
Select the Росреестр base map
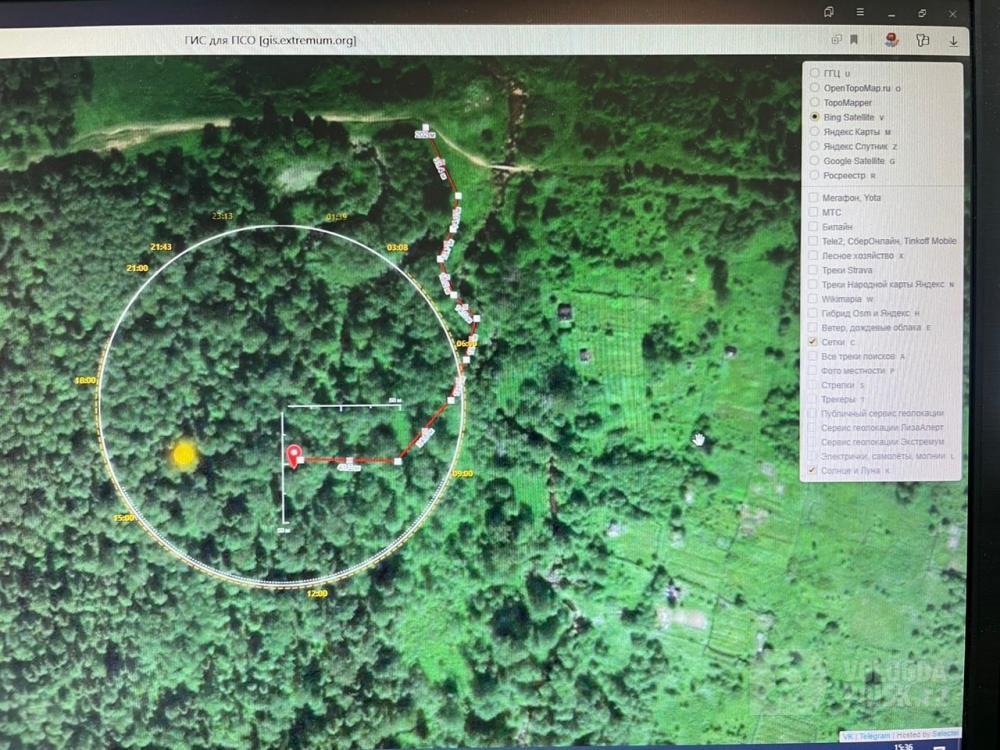point(814,175)
